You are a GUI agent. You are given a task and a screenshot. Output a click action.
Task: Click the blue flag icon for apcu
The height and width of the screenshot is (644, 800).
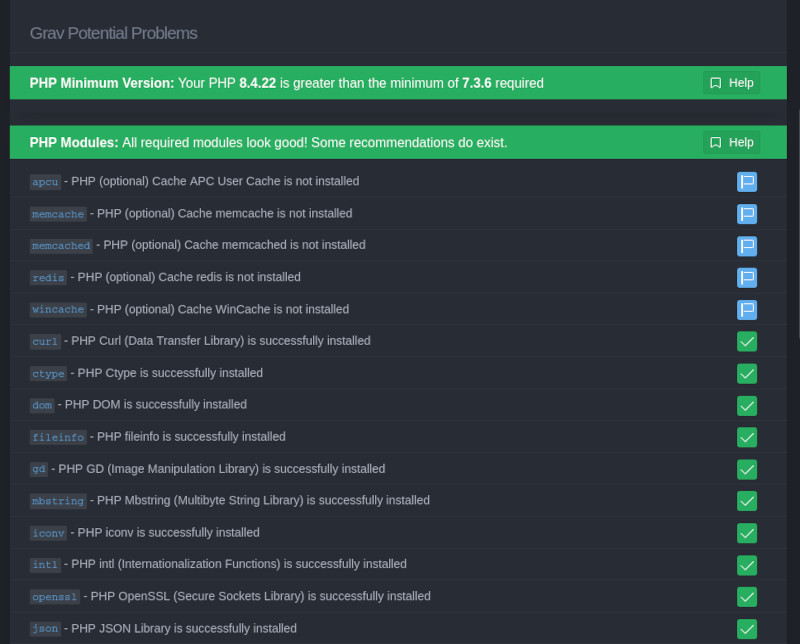point(746,182)
